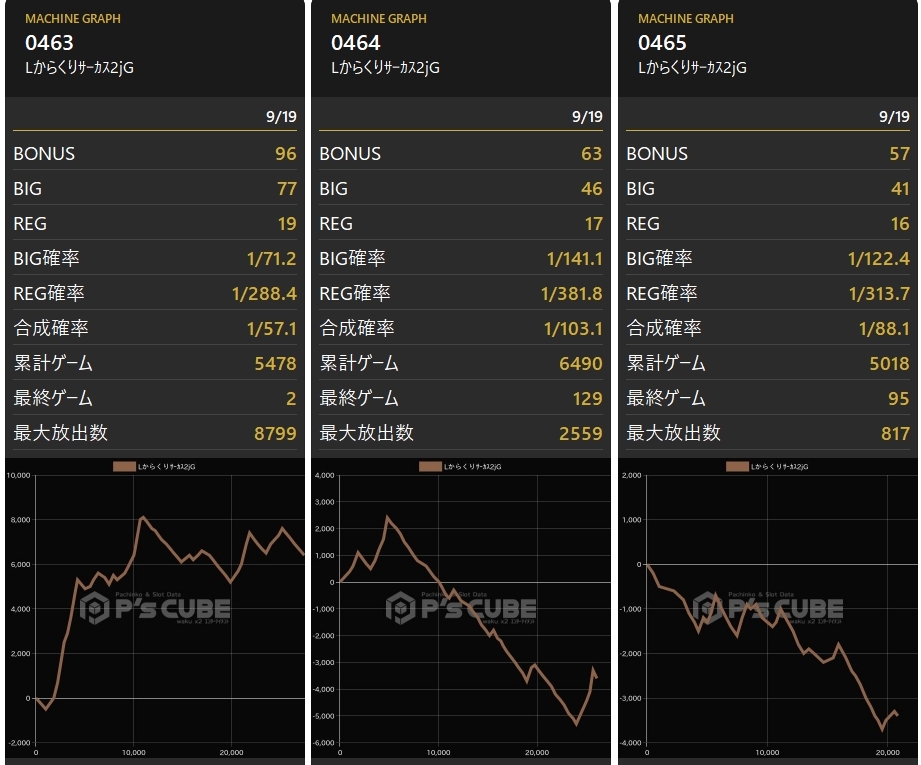This screenshot has height=765, width=921.
Task: Click the REG確率 1/288.4 row of 0463
Action: coord(155,293)
